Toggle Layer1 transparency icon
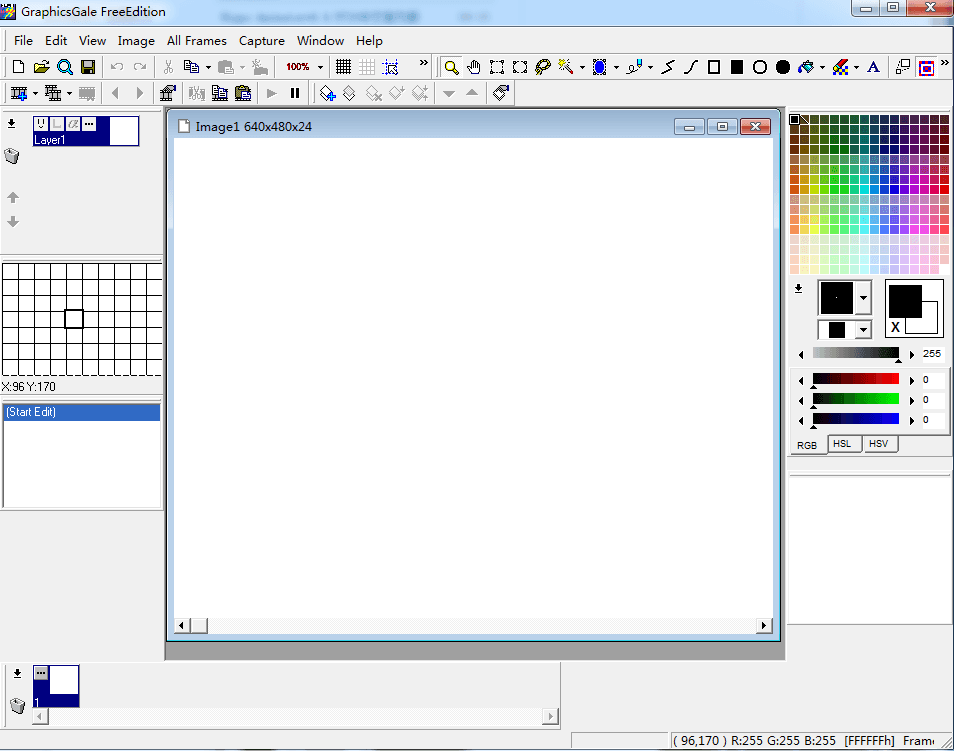This screenshot has height=751, width=954. coord(57,124)
